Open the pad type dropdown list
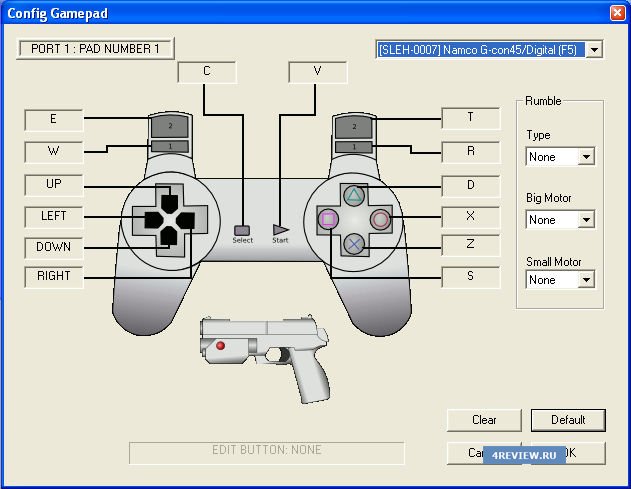Viewport: 631px width, 489px height. pos(594,49)
